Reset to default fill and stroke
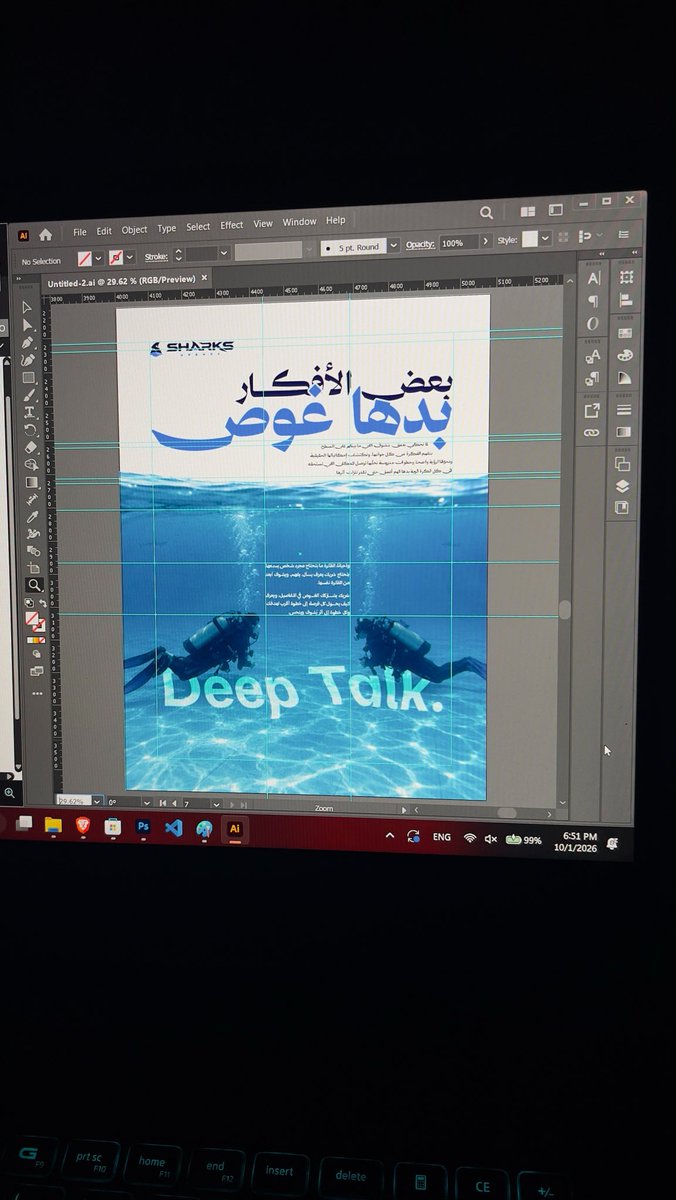 click(28, 603)
